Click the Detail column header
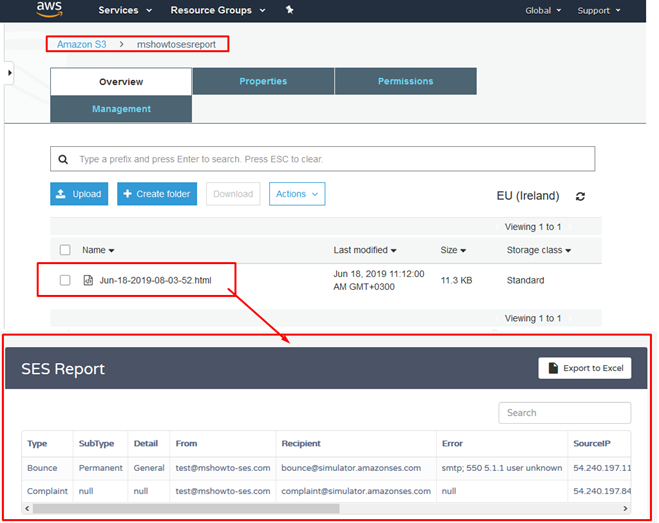The width and height of the screenshot is (659, 523). click(146, 444)
